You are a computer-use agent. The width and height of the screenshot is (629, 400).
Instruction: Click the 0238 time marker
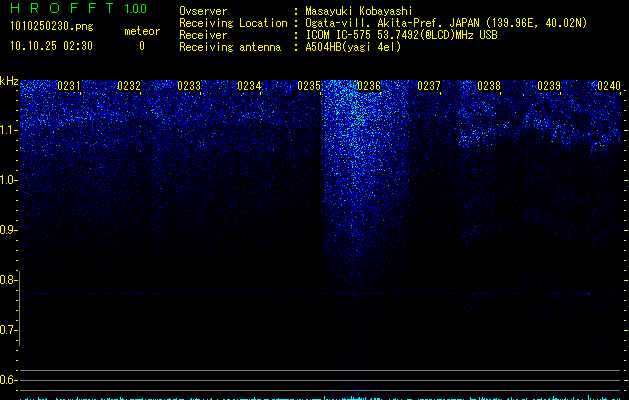(489, 86)
